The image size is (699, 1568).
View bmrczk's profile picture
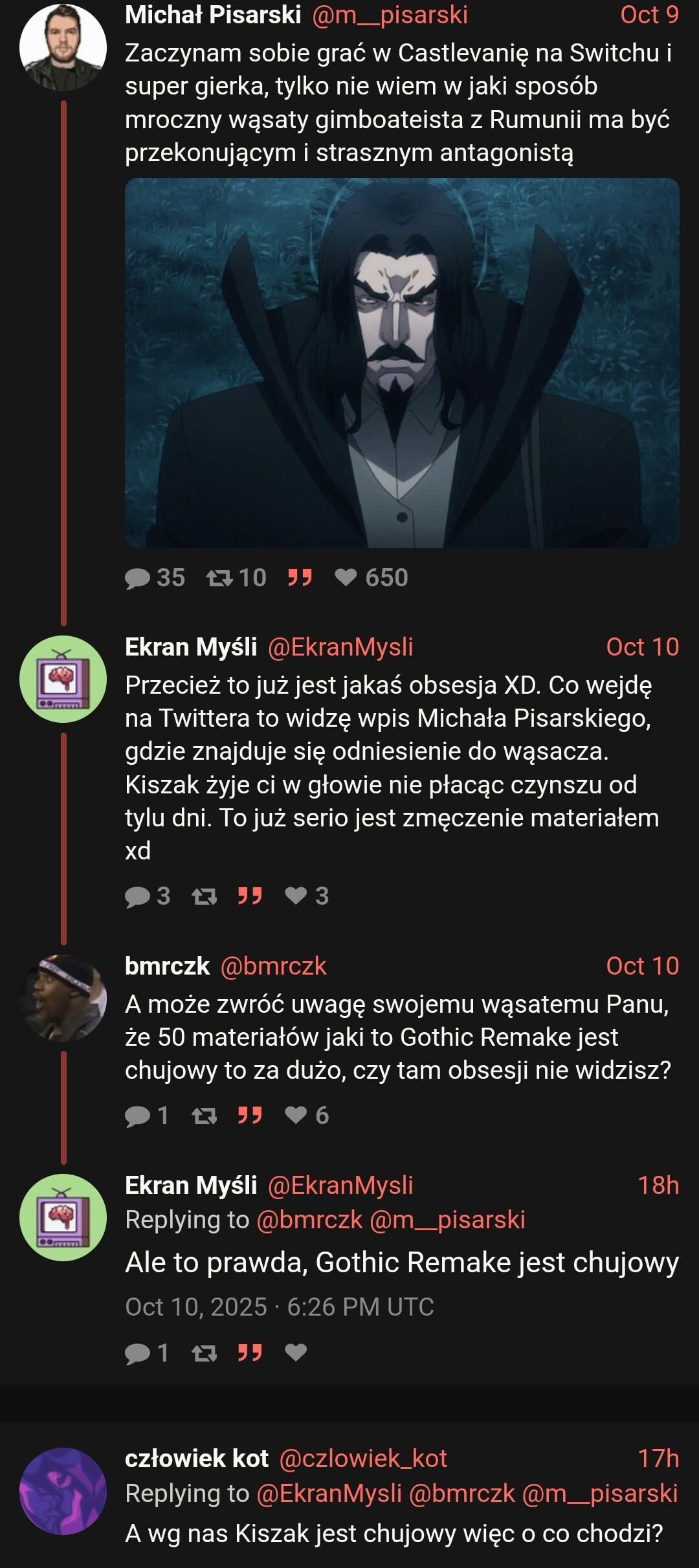click(x=63, y=998)
